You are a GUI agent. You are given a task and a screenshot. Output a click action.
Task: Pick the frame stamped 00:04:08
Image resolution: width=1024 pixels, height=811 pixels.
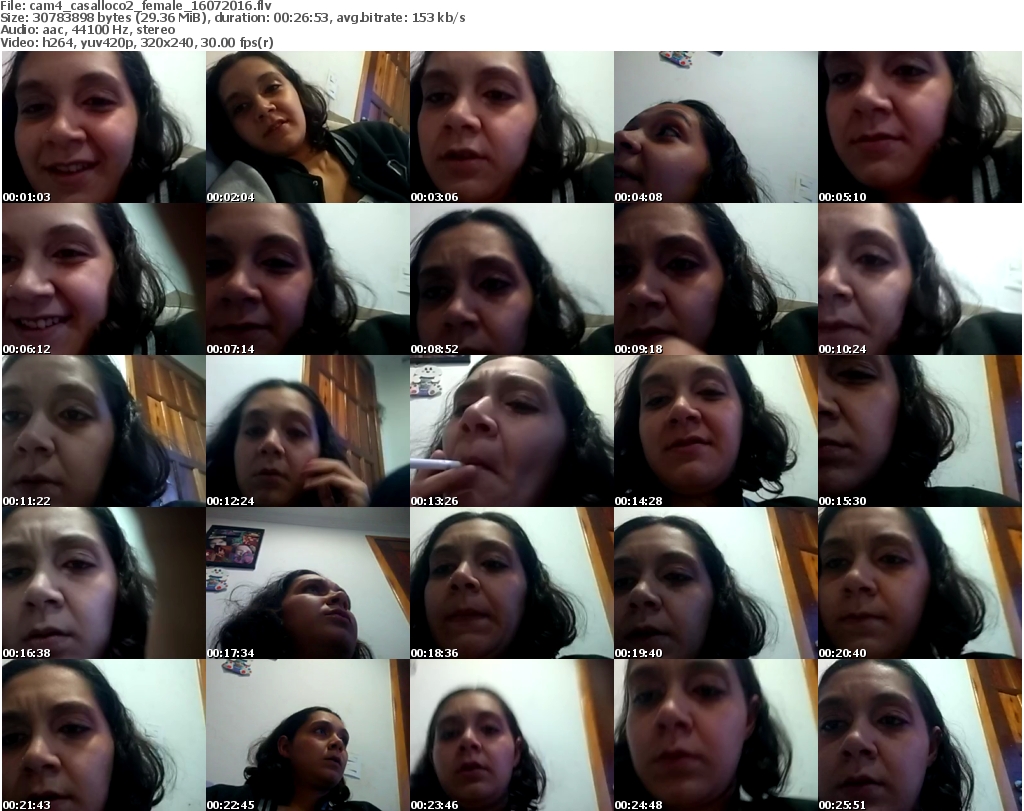coord(715,127)
